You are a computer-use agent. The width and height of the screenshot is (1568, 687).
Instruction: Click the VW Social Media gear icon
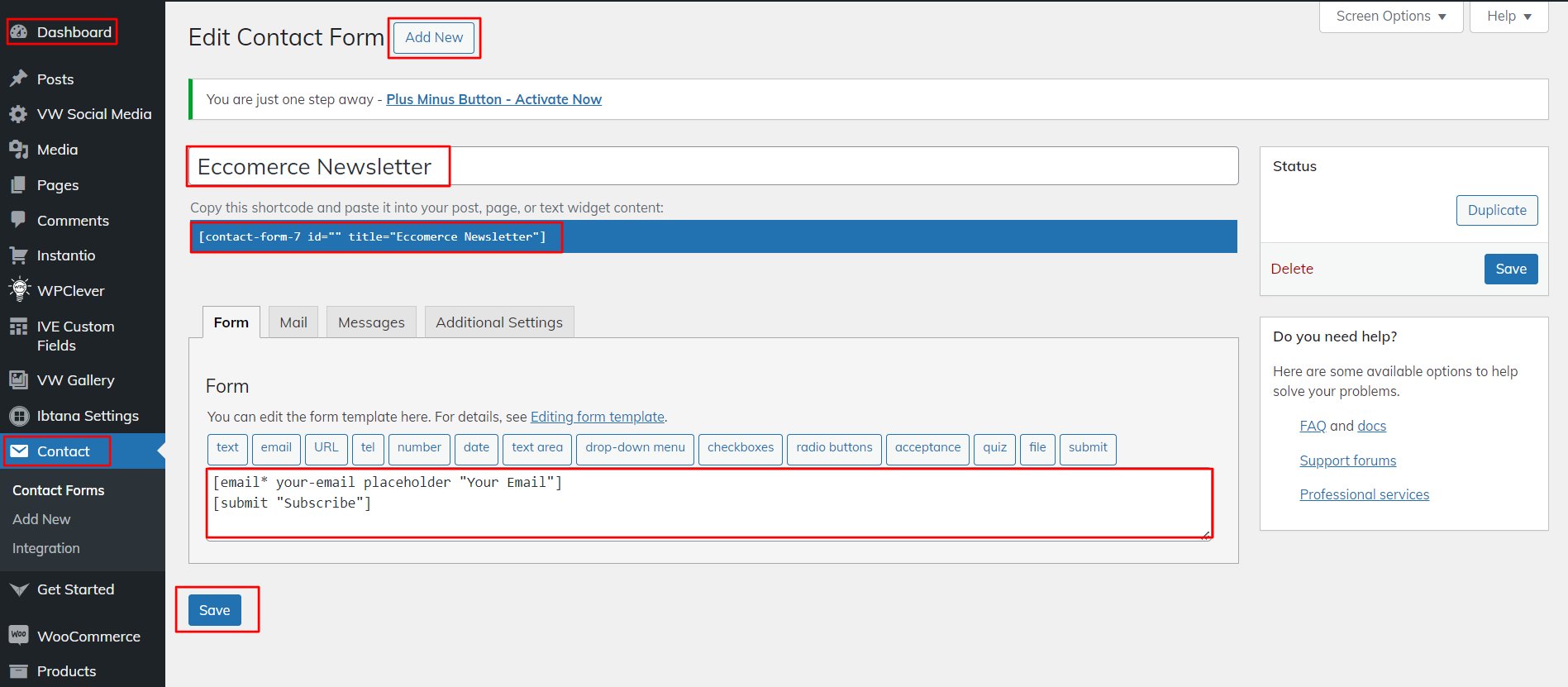[x=19, y=114]
